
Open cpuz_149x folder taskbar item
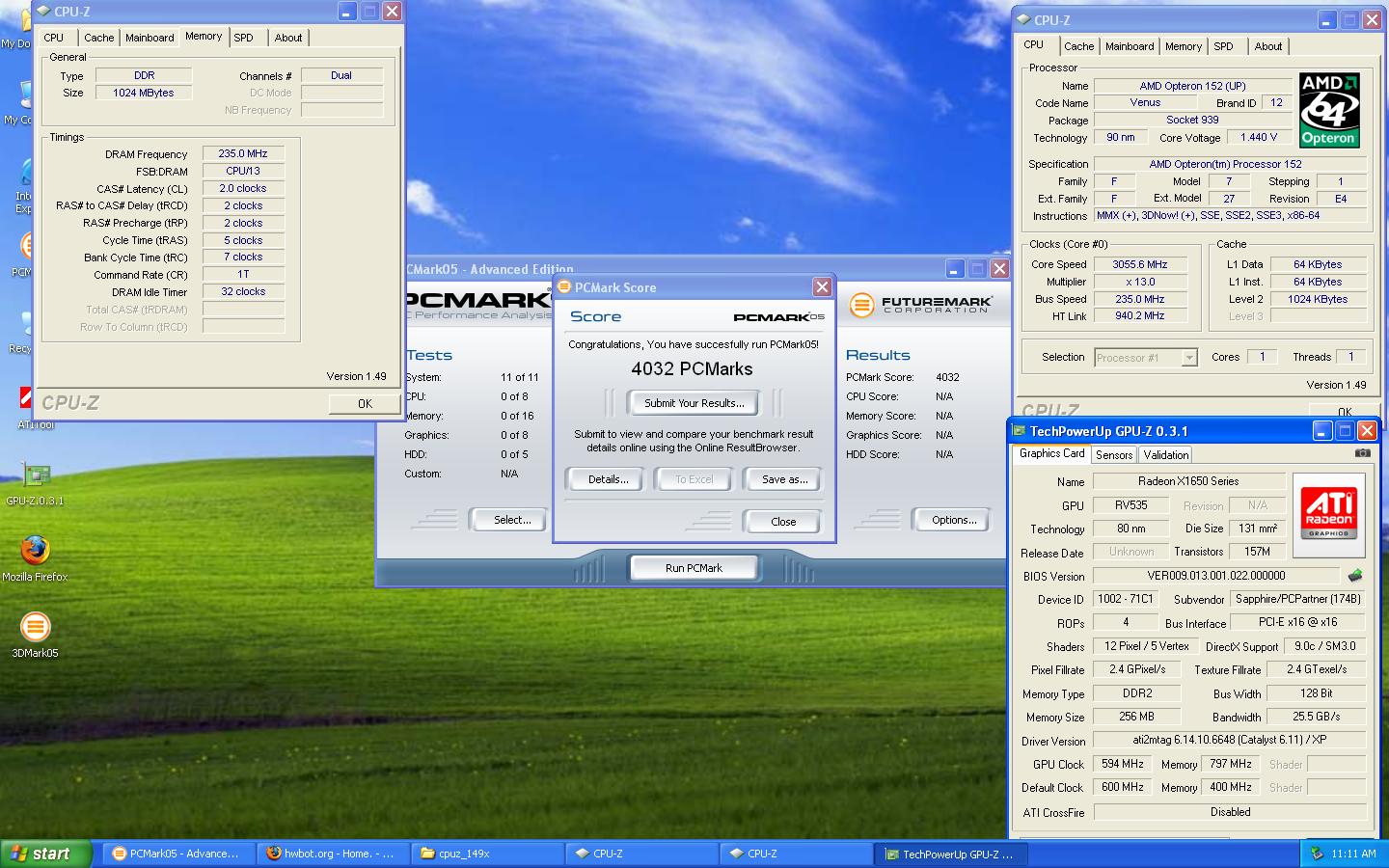[x=487, y=854]
